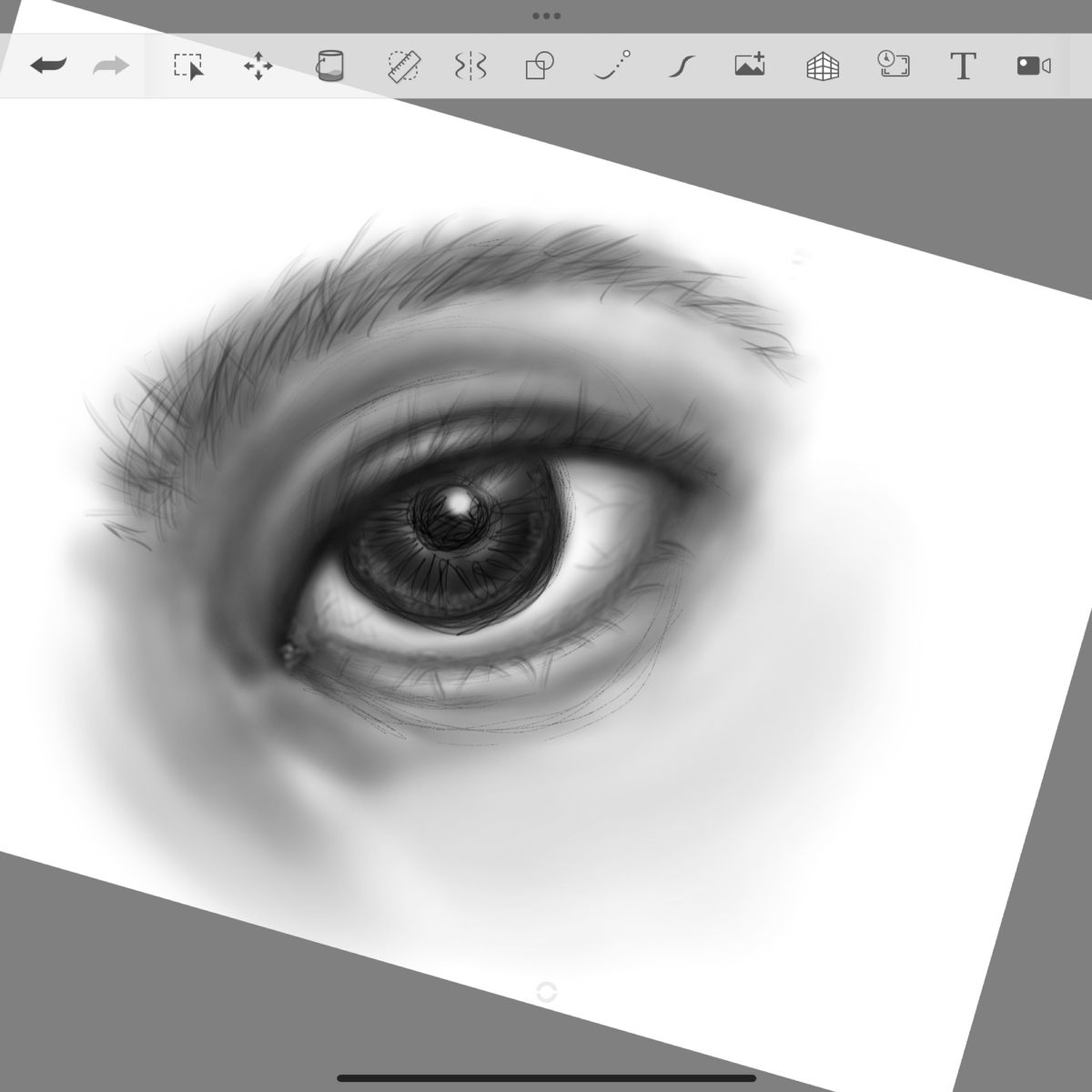Open the perspective grid guides
Screen dimensions: 1092x1092
pyautogui.click(x=823, y=66)
